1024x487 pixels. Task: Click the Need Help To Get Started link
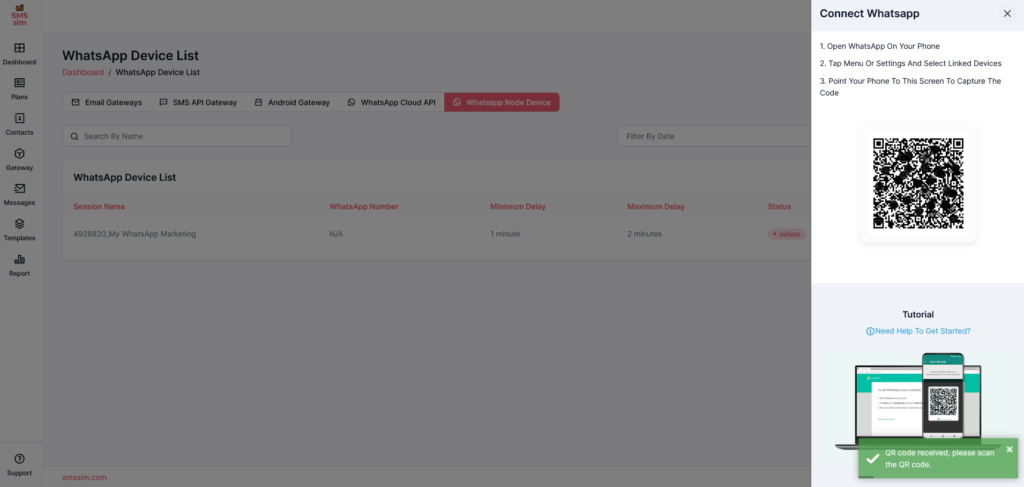pos(918,331)
